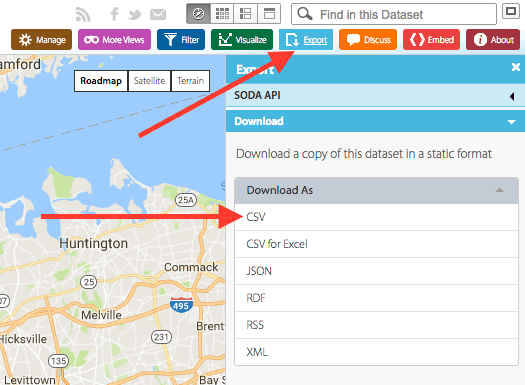
Task: Open the RSS feed icon
Action: (83, 14)
